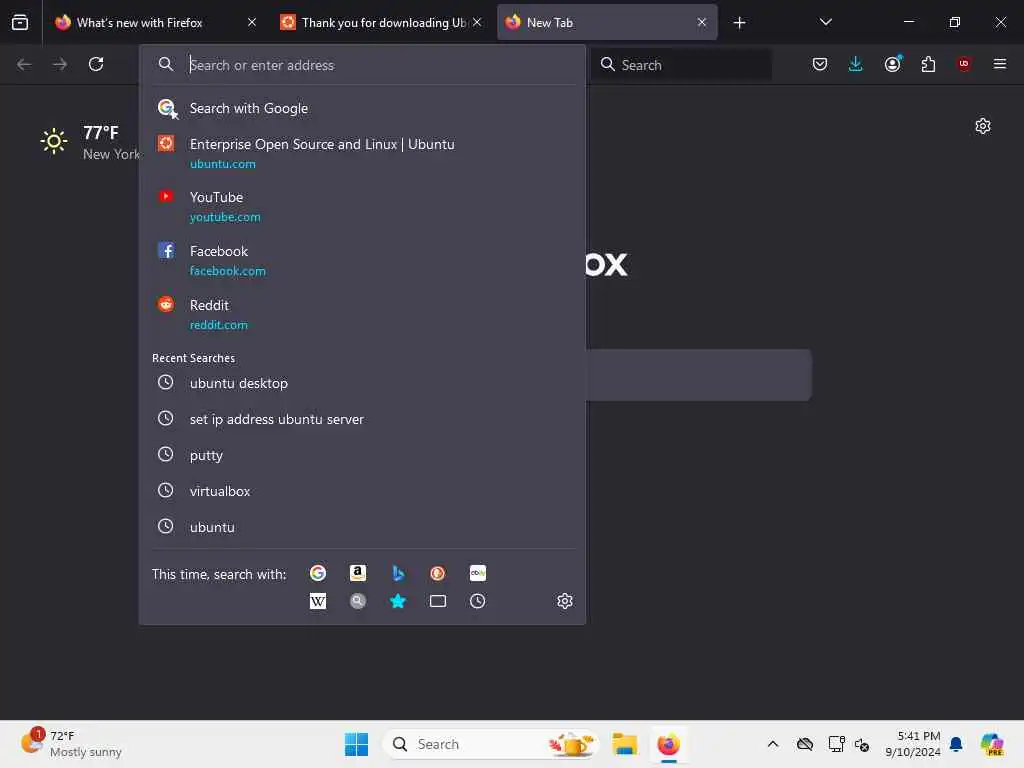
Task: Open the OneDrive tray icon
Action: coord(805,744)
